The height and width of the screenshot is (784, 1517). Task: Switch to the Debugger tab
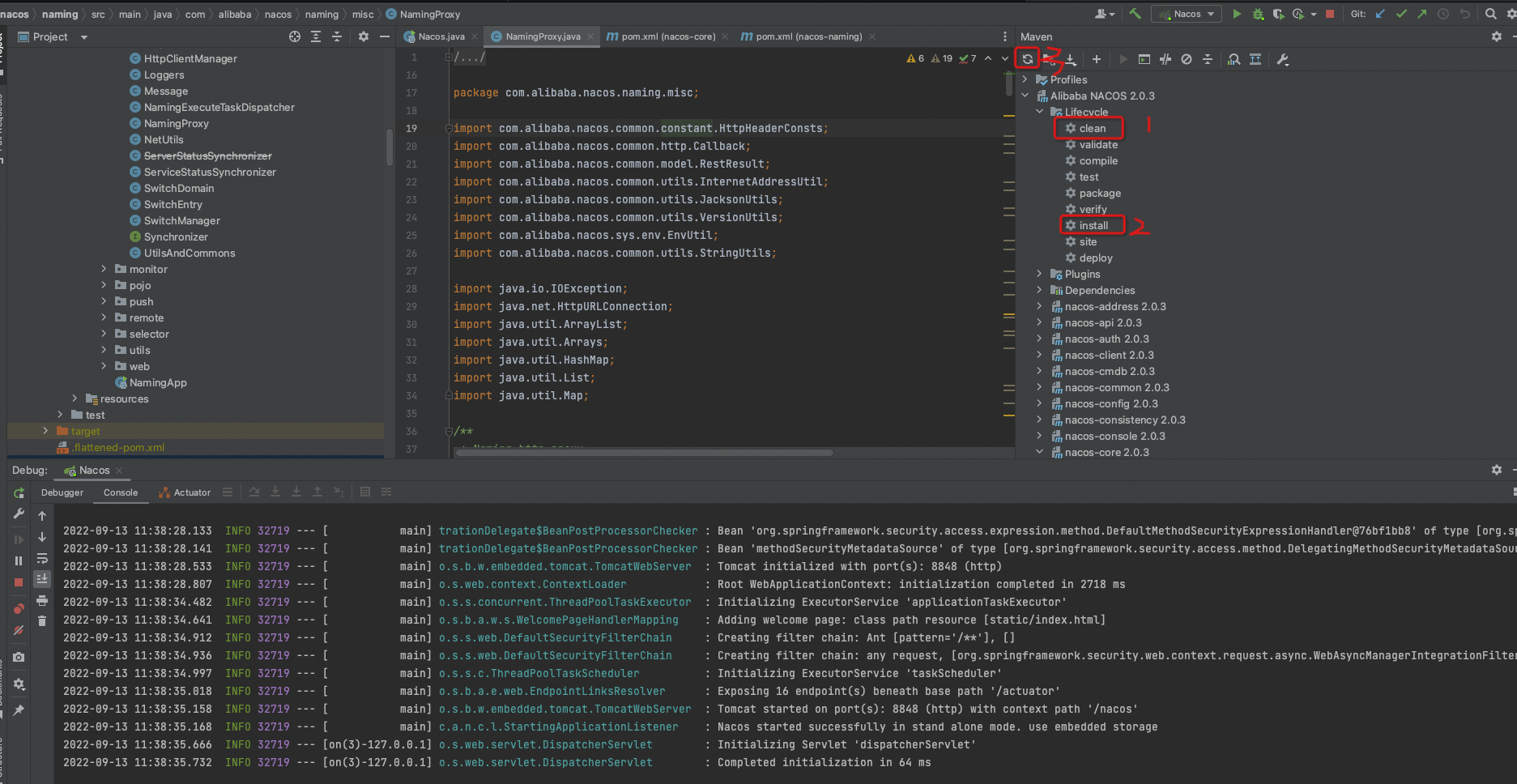[62, 492]
